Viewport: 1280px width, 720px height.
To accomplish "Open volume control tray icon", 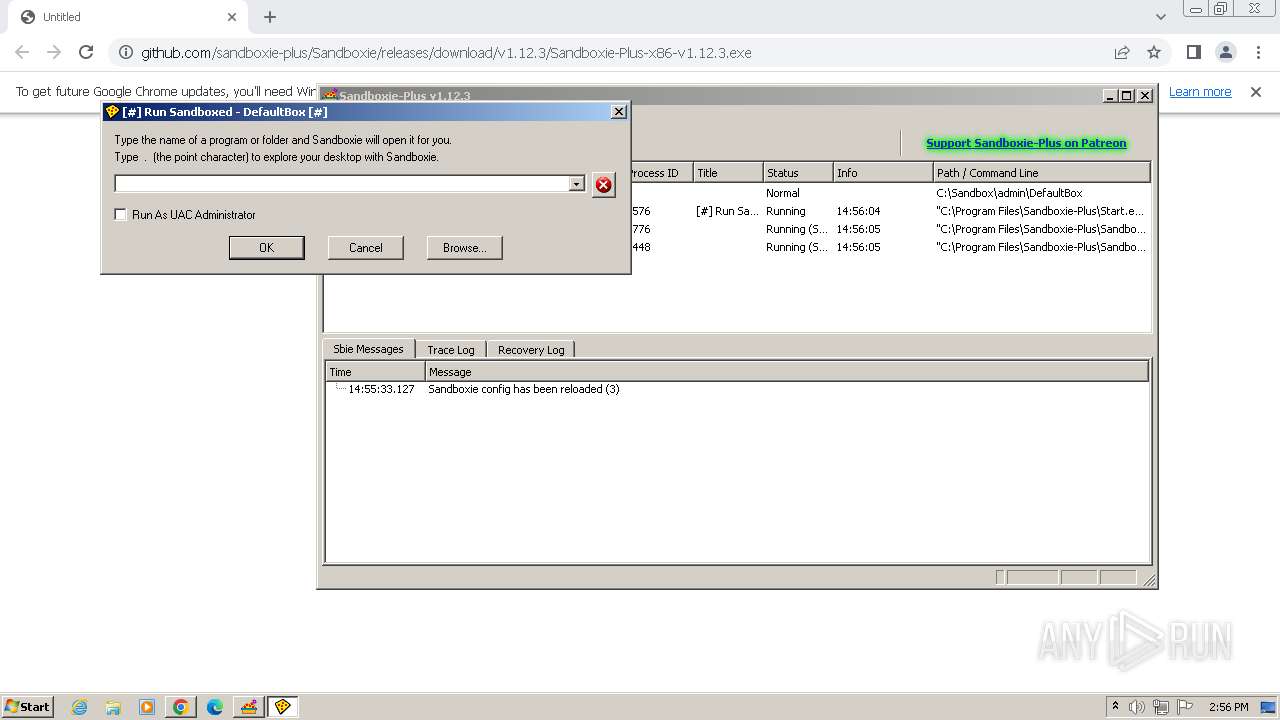I will coord(1137,707).
